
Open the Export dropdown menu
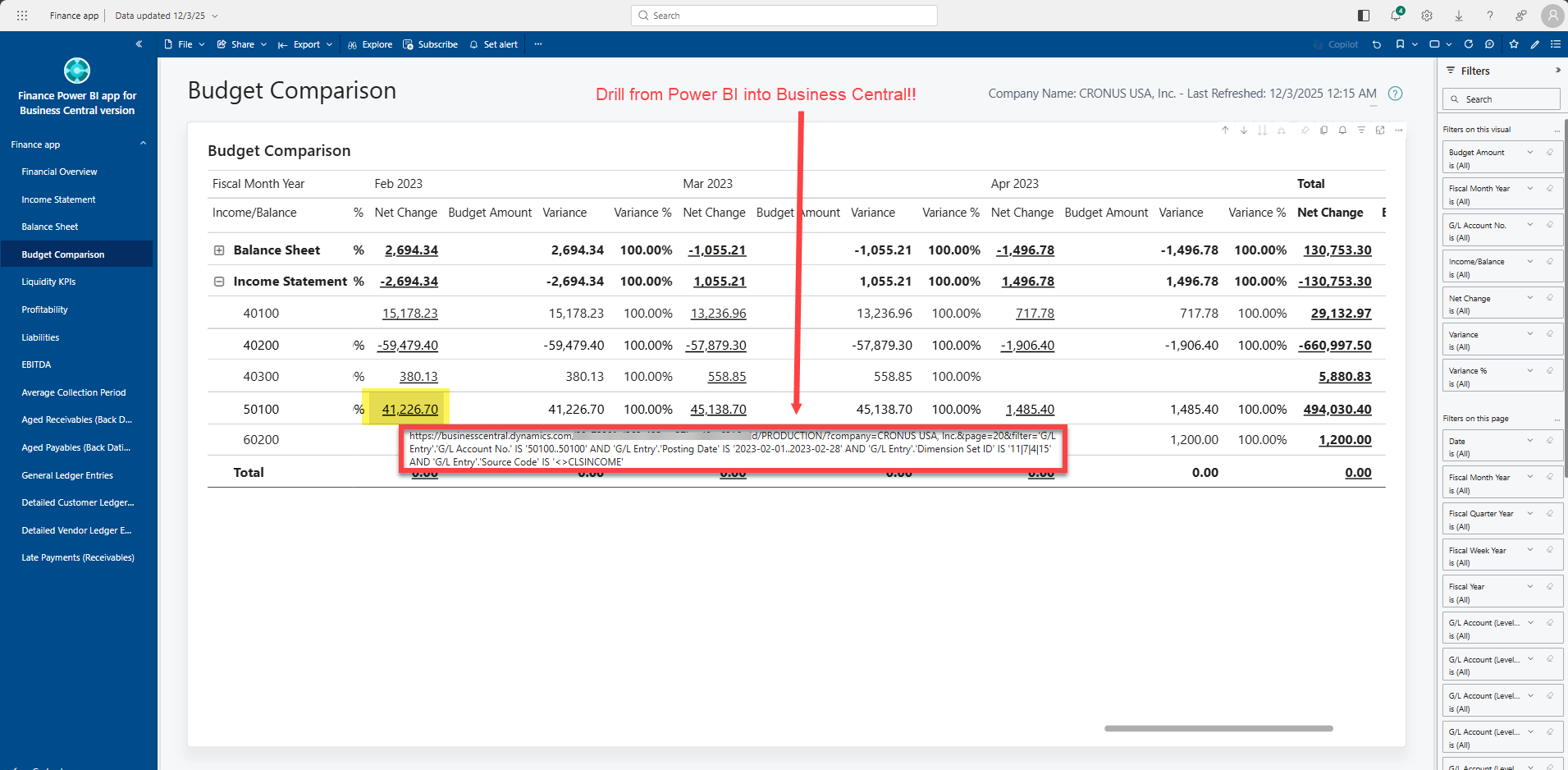pos(305,44)
